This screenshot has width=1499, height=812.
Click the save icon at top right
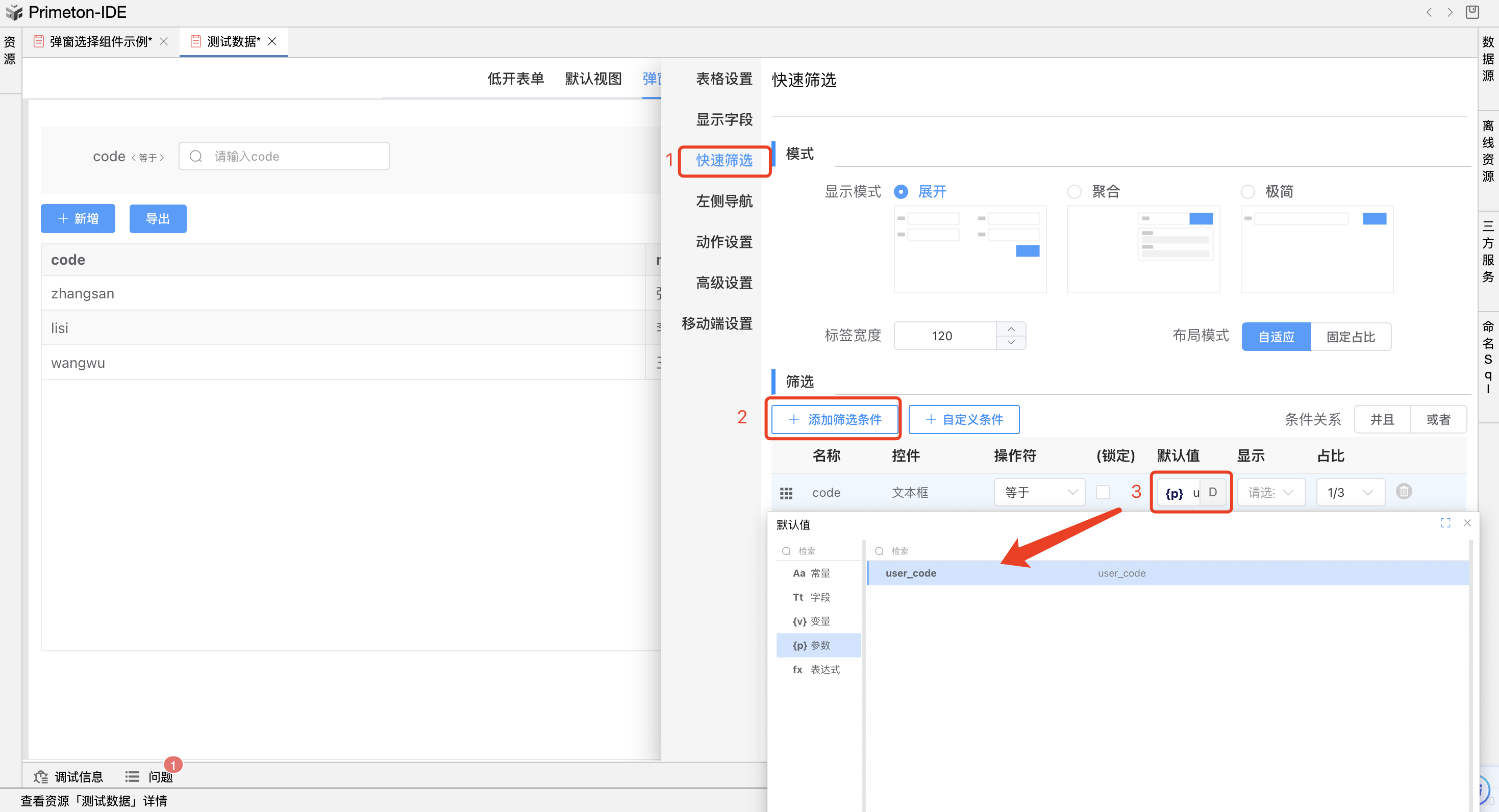tap(1472, 12)
